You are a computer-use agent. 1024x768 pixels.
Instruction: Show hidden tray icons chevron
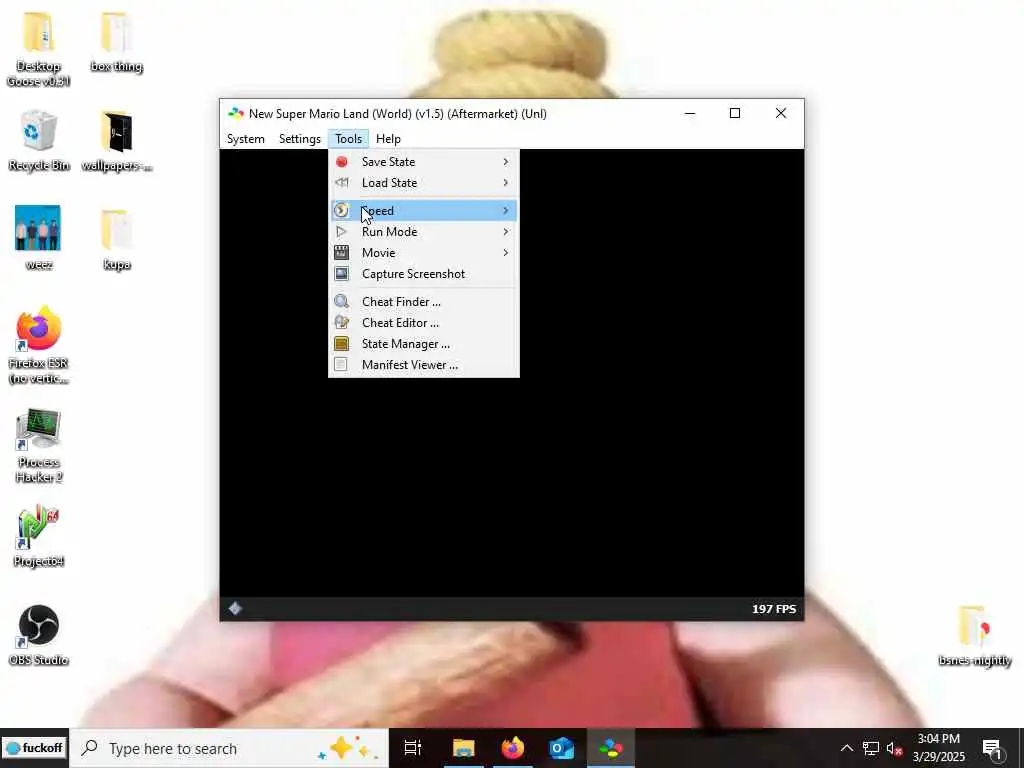(846, 748)
